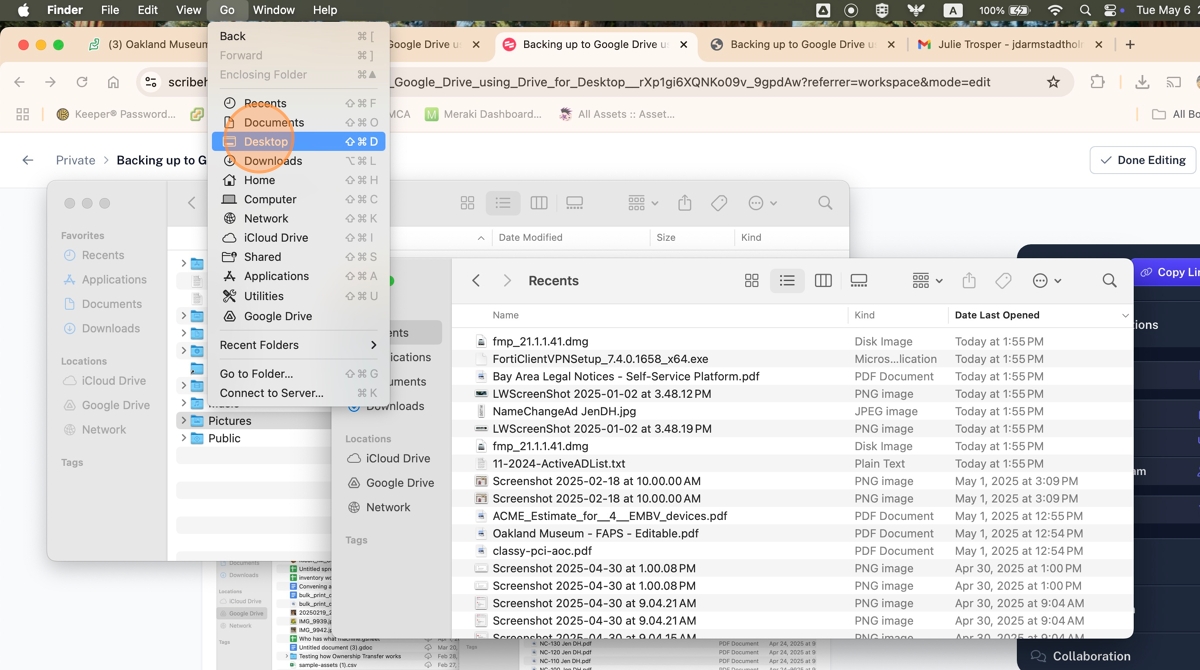The width and height of the screenshot is (1200, 670).
Task: Click the Done Editing button
Action: pos(1143,160)
